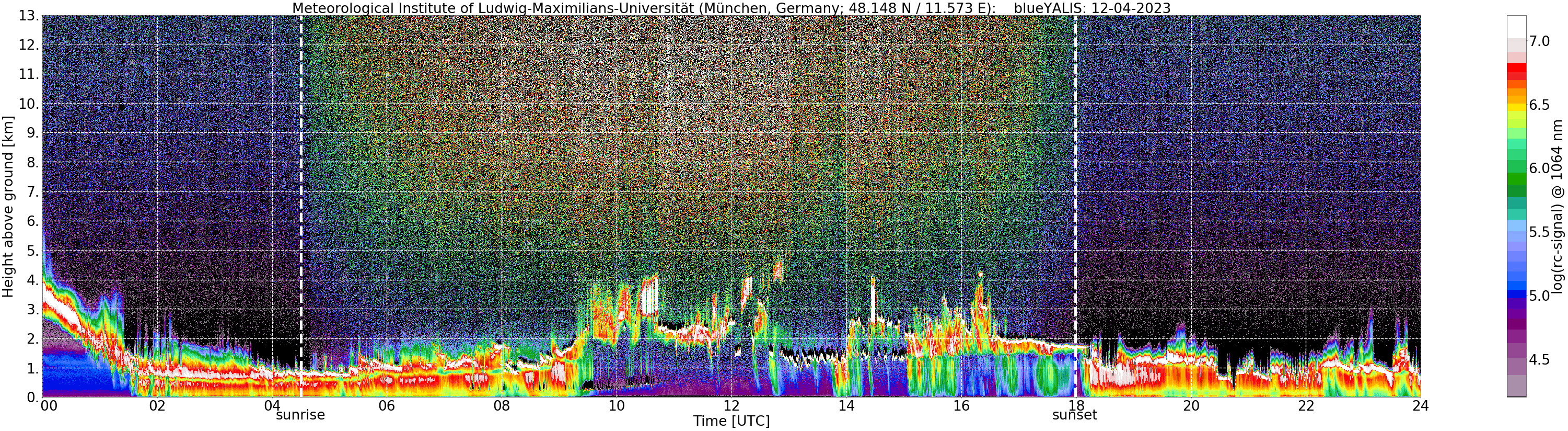Click the y-axis tick label '2.'

click(x=33, y=338)
